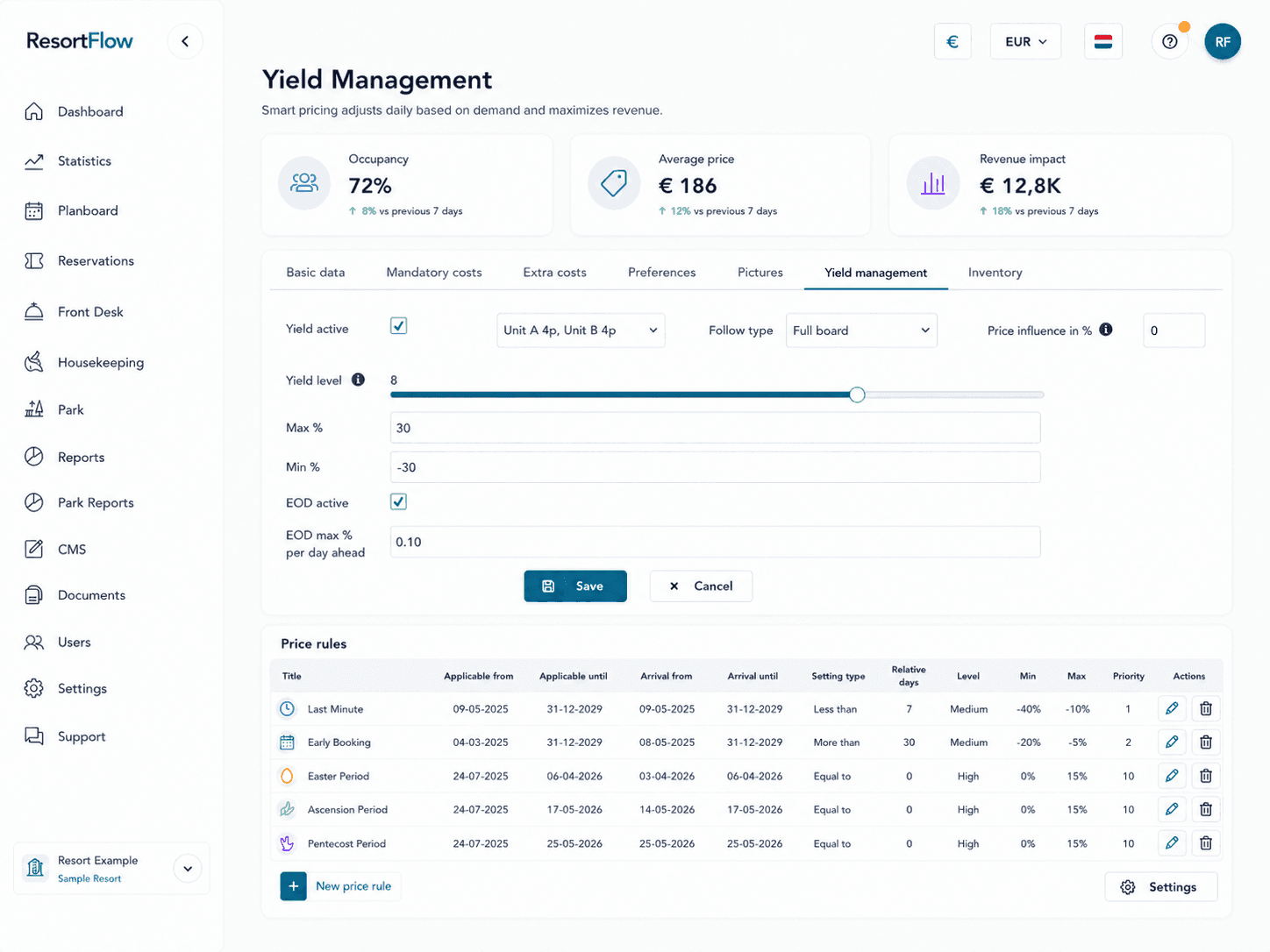Click the Documents icon

point(34,595)
